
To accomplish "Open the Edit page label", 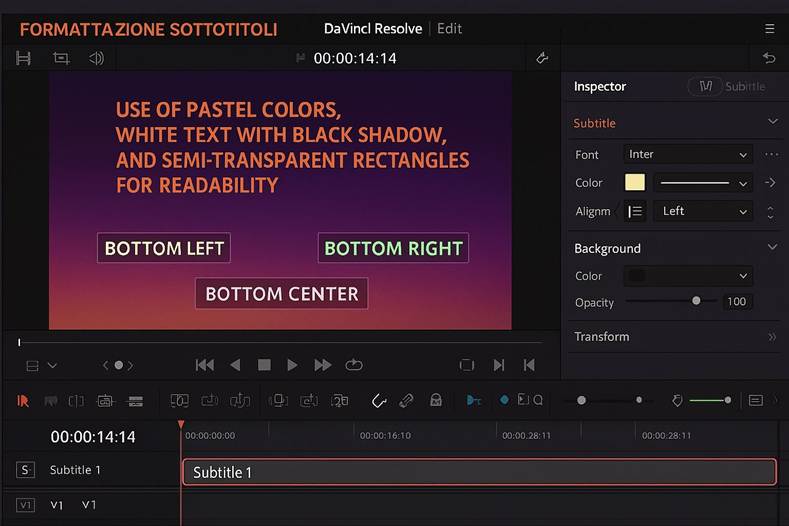I will (449, 29).
